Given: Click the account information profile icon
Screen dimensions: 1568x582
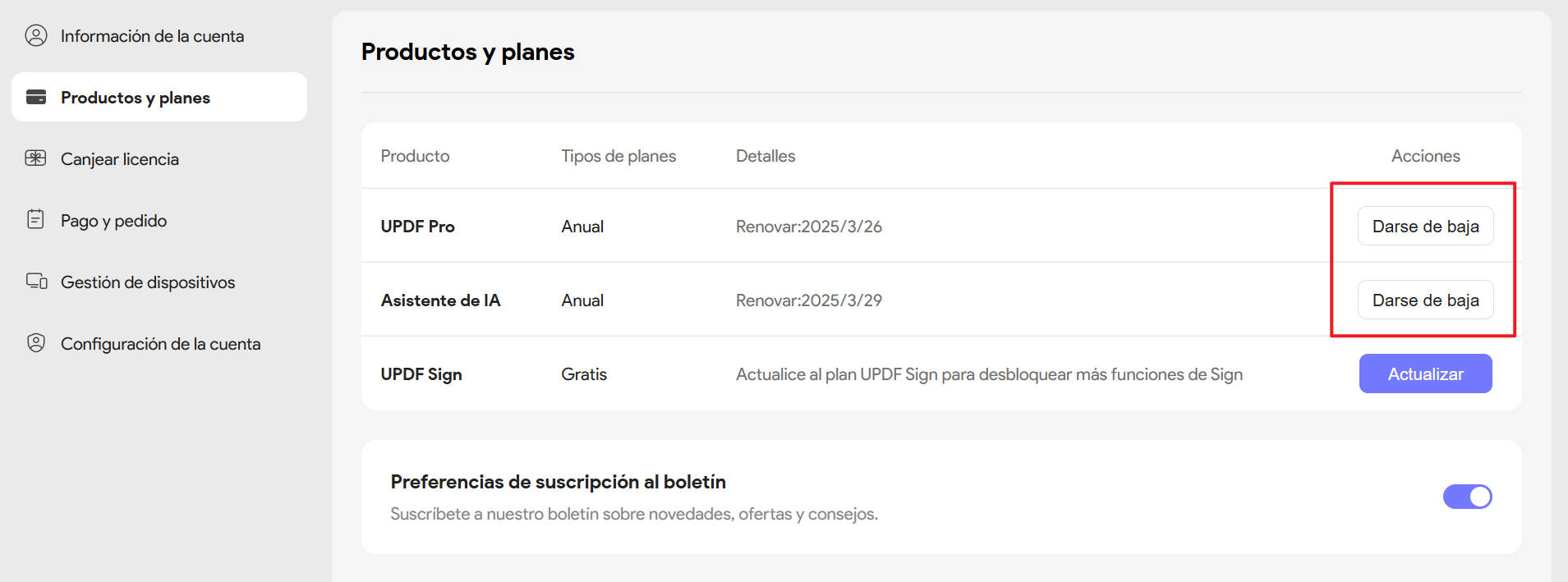Looking at the screenshot, I should tap(36, 35).
